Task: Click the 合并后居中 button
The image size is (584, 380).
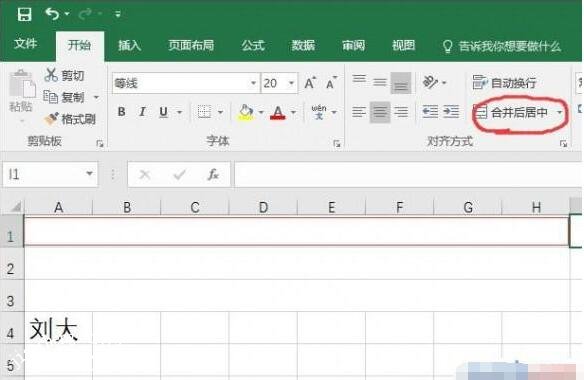Action: [511, 112]
